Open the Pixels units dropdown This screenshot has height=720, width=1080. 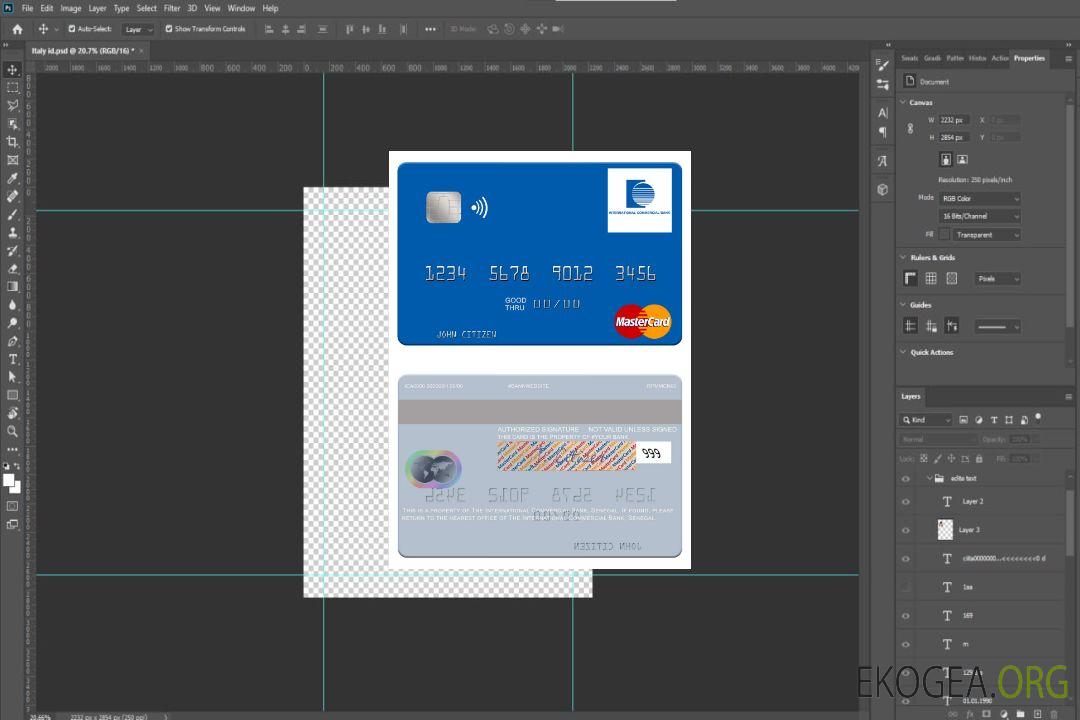pos(998,279)
